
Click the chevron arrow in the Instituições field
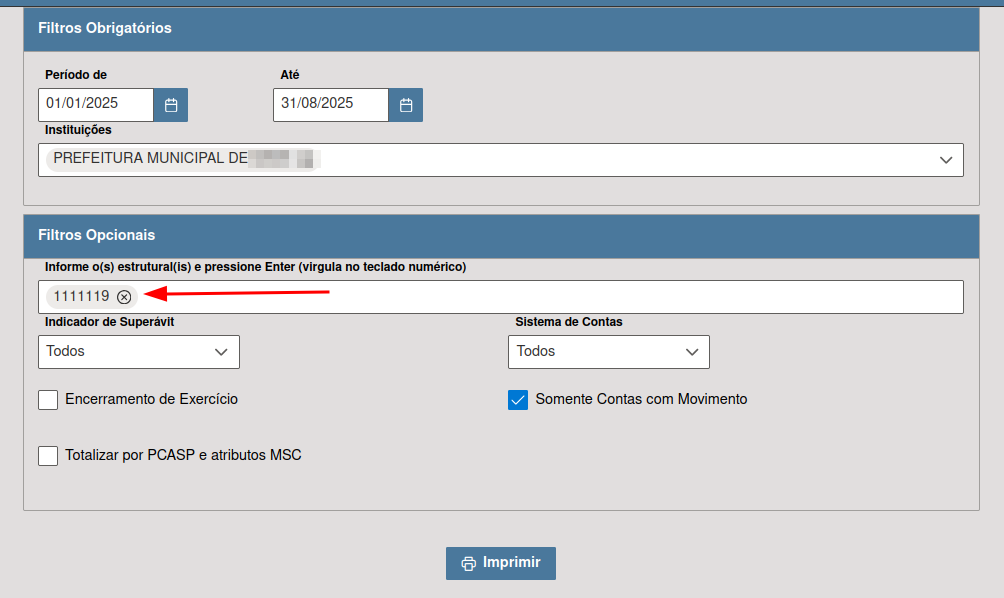point(946,160)
